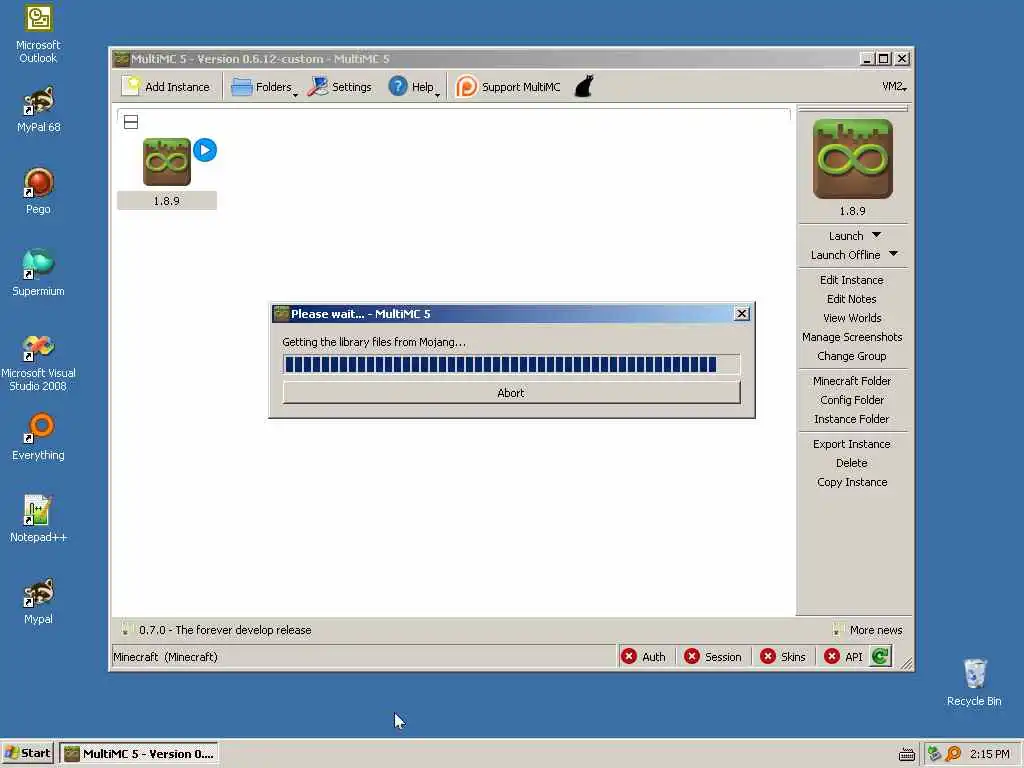
Task: Collapse the instance group expander
Action: tap(131, 122)
